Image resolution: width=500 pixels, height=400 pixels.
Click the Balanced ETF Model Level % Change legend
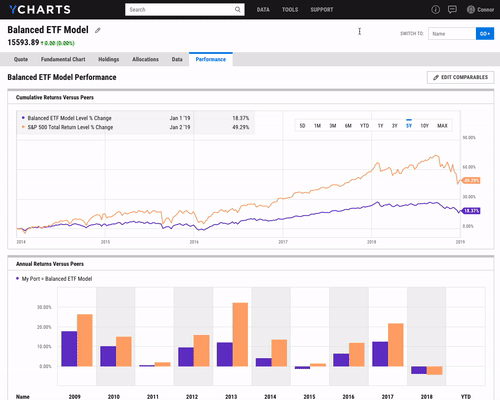point(69,118)
